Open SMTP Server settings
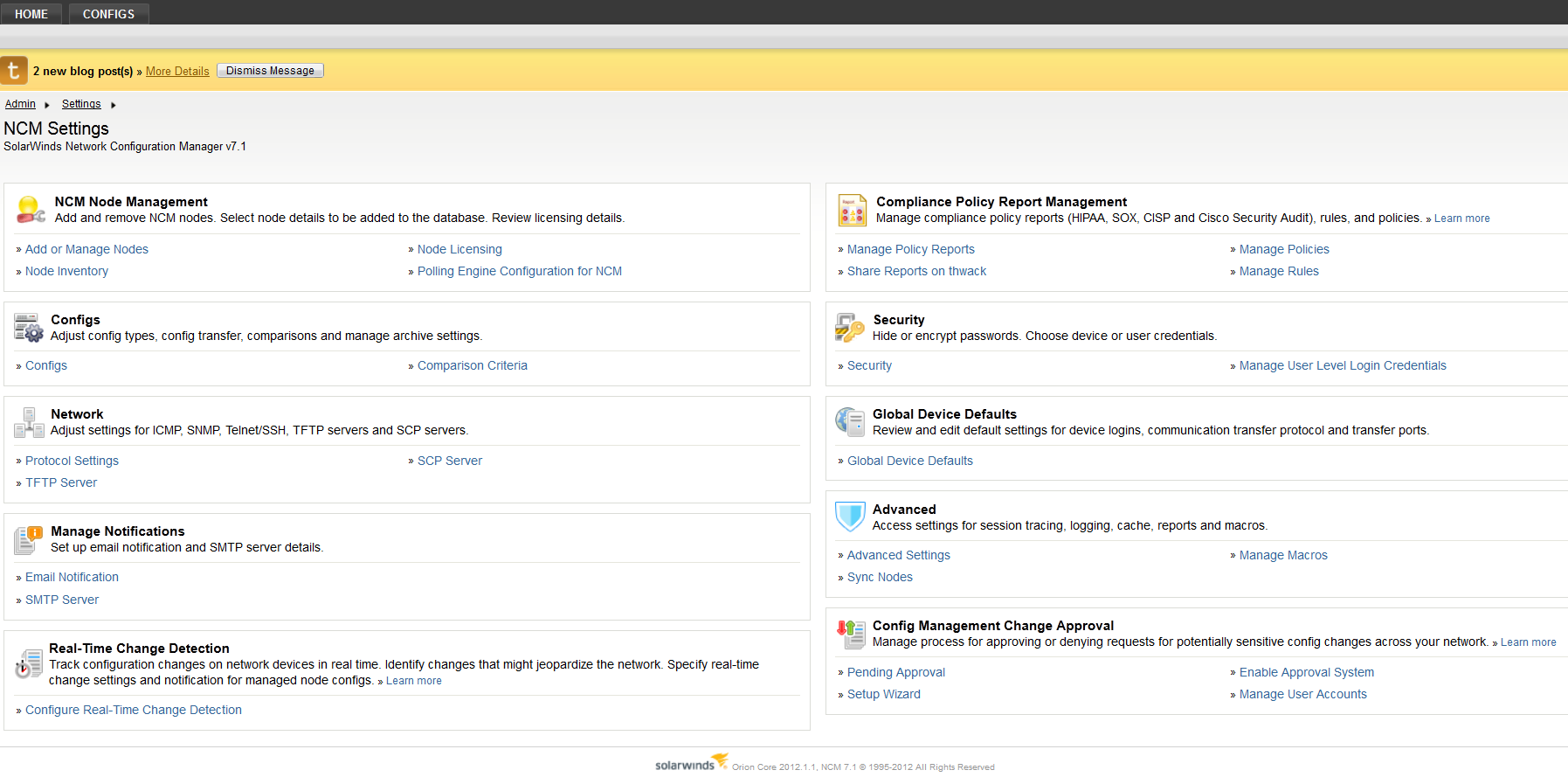 pos(62,600)
